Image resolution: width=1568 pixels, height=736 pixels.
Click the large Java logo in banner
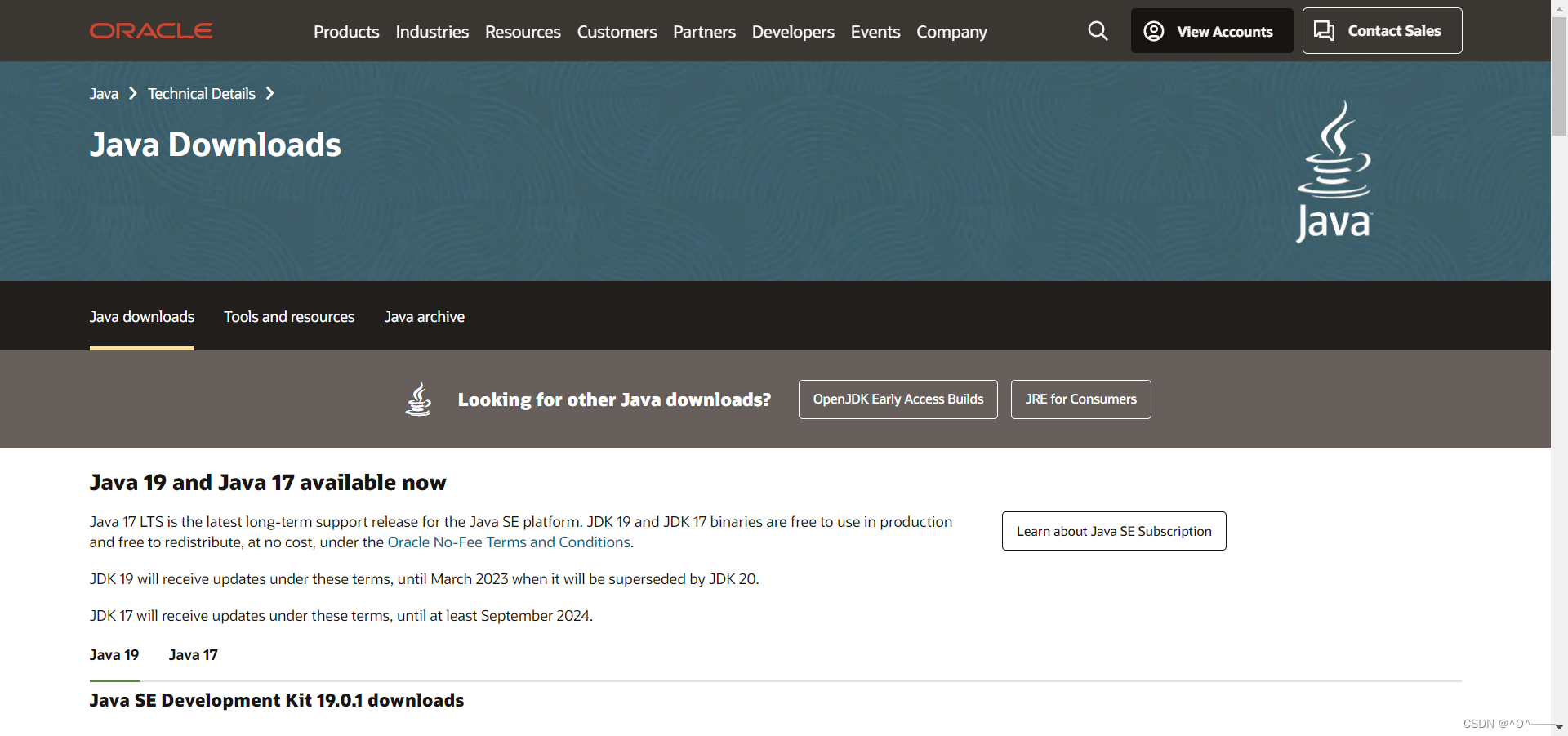tap(1334, 172)
